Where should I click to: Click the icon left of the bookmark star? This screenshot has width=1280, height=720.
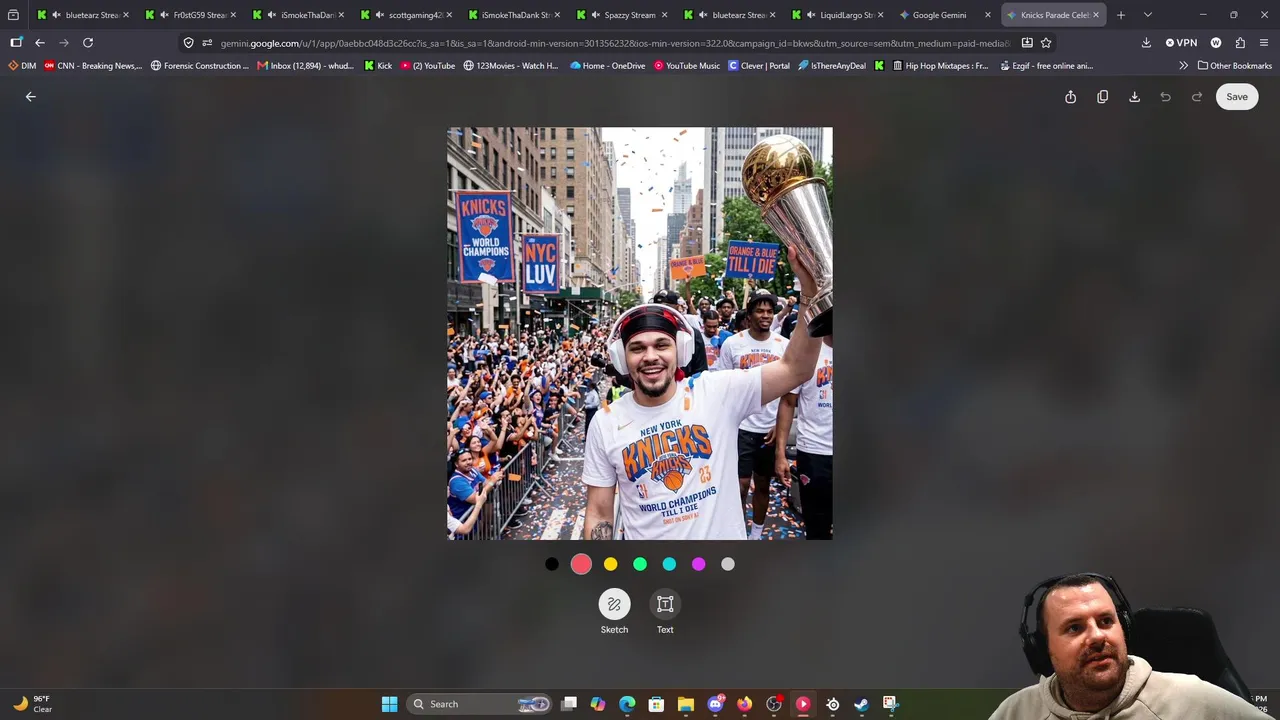(x=1027, y=43)
